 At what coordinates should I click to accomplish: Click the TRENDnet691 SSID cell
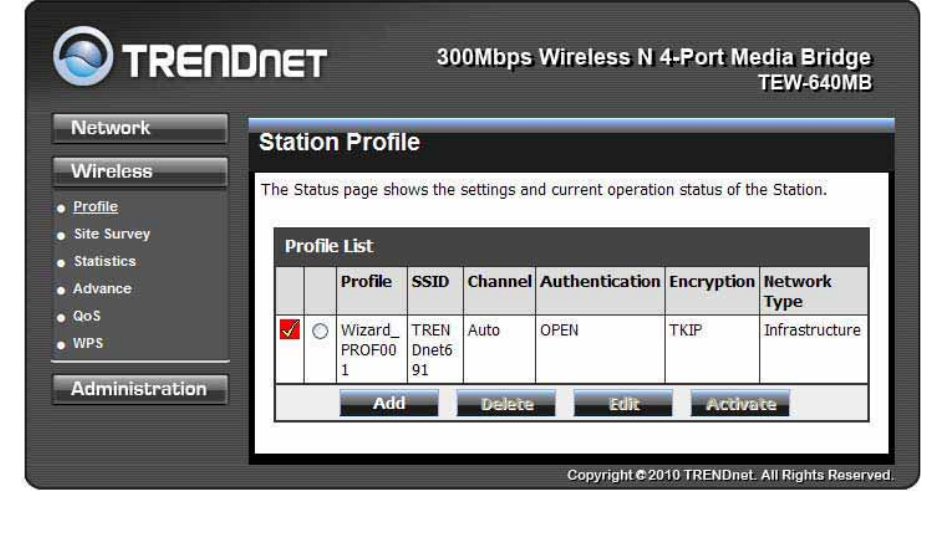(430, 349)
